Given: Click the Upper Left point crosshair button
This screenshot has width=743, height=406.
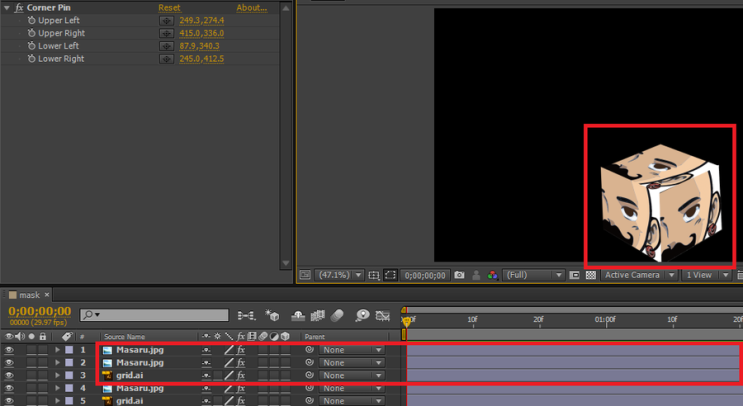Looking at the screenshot, I should (x=166, y=21).
